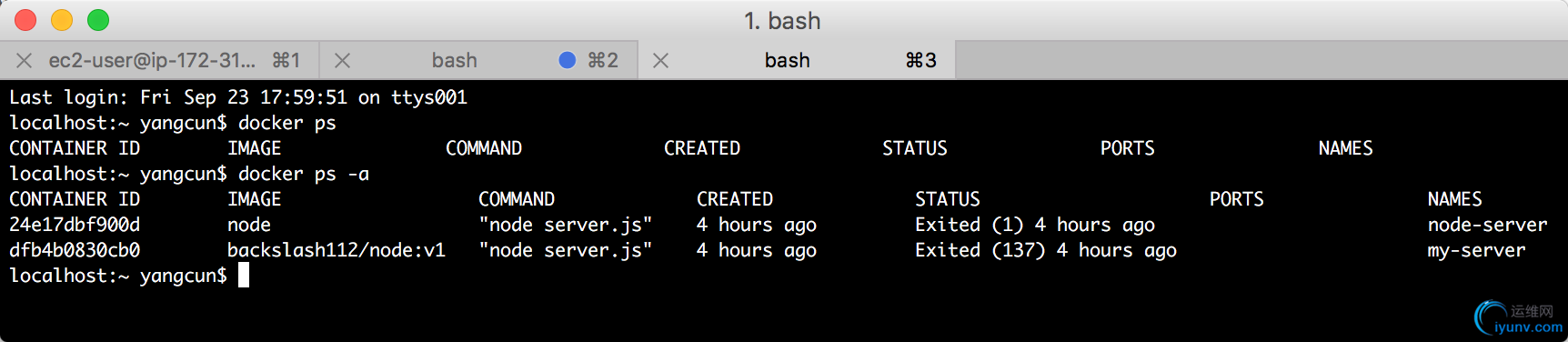Image resolution: width=1568 pixels, height=342 pixels.
Task: Click the yellow minimize window button
Action: (x=62, y=19)
